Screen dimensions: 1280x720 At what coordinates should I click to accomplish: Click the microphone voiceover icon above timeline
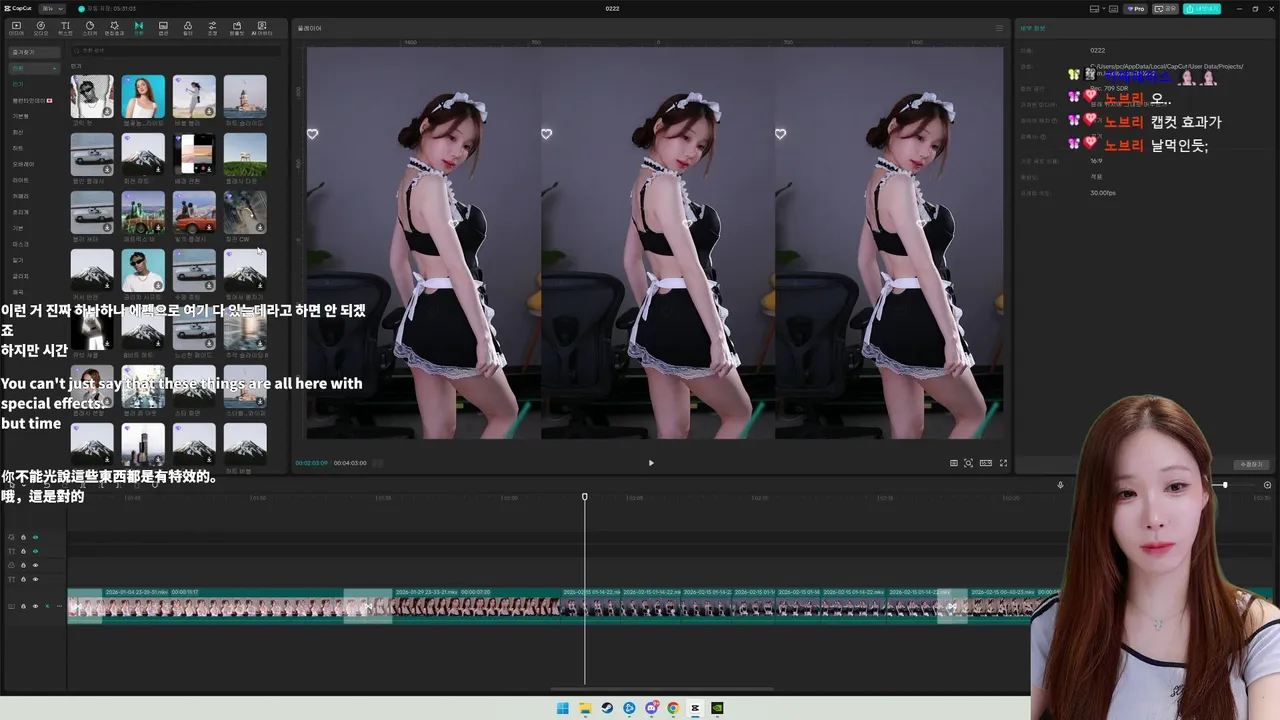(1061, 485)
